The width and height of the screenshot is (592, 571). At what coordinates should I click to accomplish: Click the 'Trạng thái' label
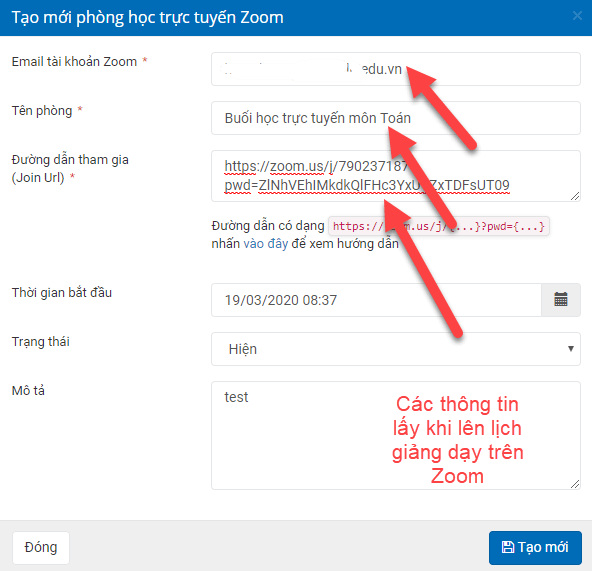coord(41,342)
